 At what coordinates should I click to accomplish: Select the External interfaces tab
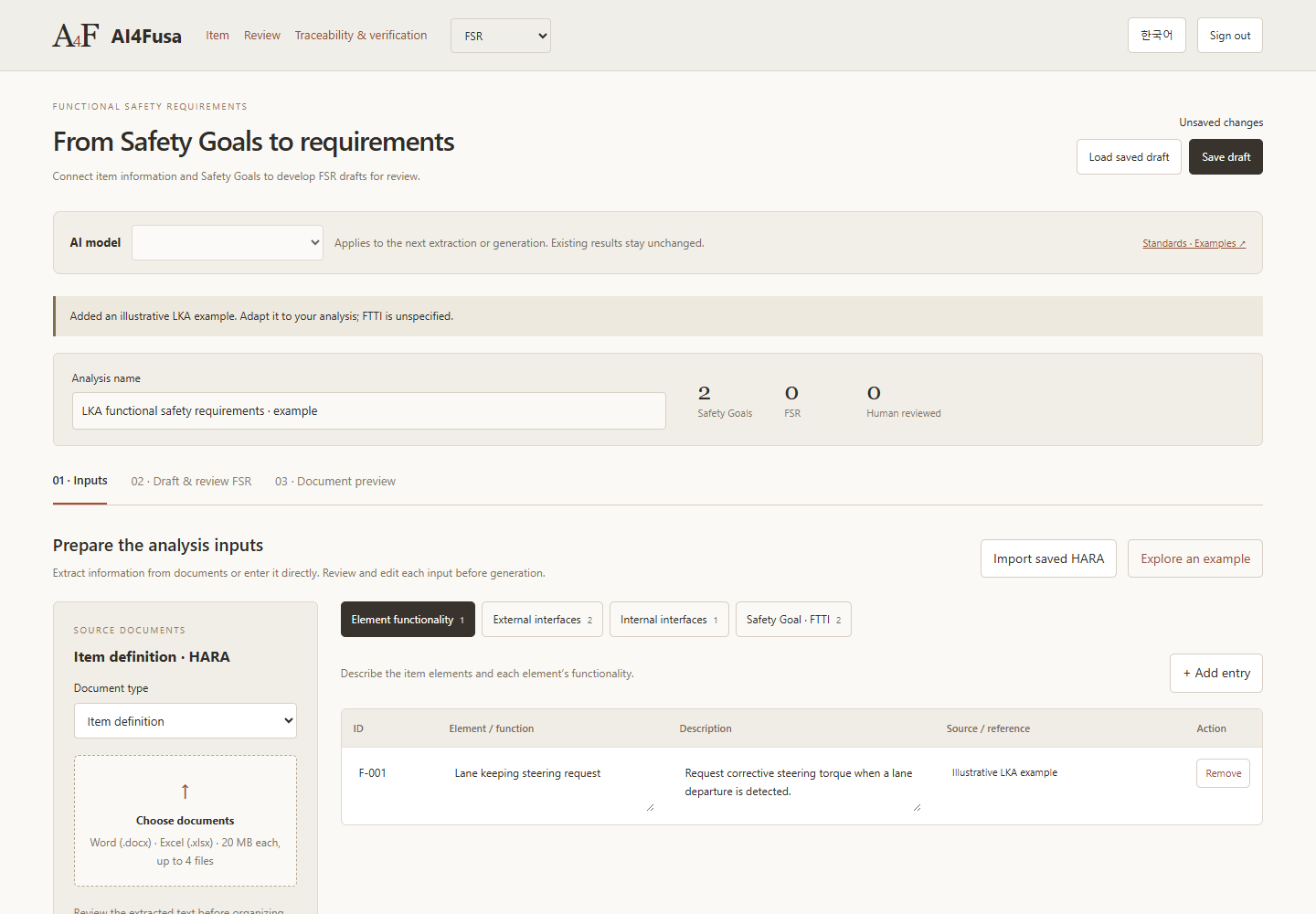point(543,620)
